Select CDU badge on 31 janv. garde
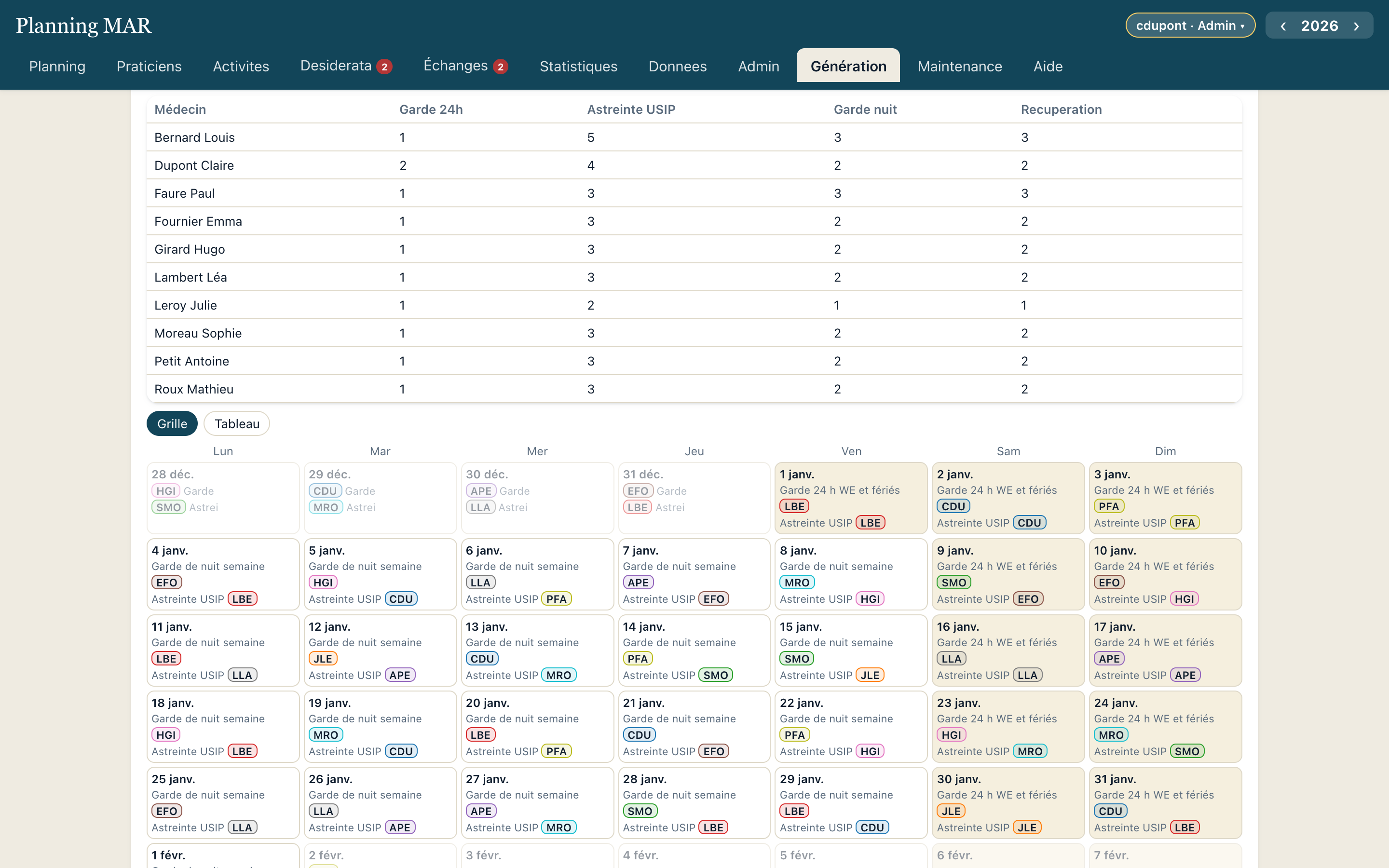The image size is (1389, 868). (1110, 811)
